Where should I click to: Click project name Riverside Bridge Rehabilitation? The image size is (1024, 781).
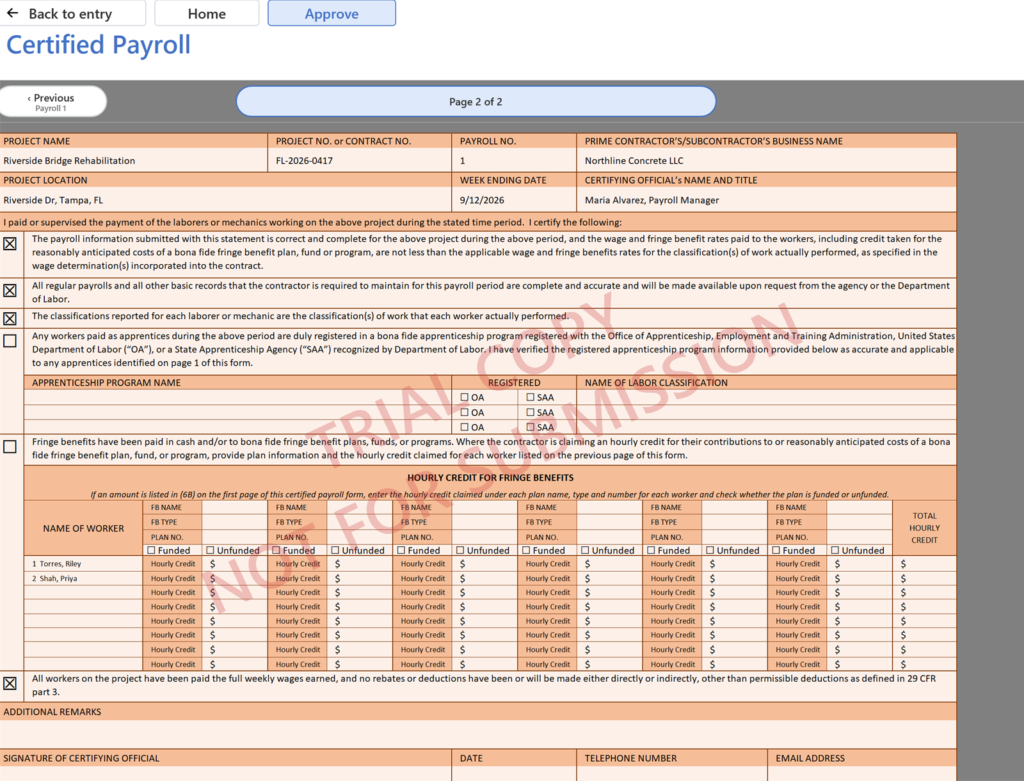click(69, 161)
